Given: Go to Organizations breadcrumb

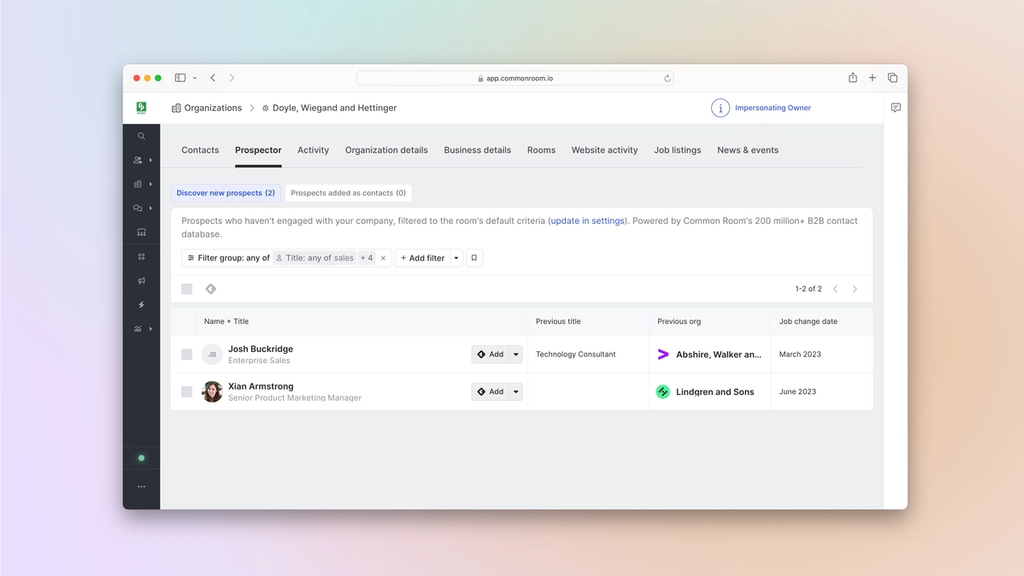Looking at the screenshot, I should tap(206, 108).
